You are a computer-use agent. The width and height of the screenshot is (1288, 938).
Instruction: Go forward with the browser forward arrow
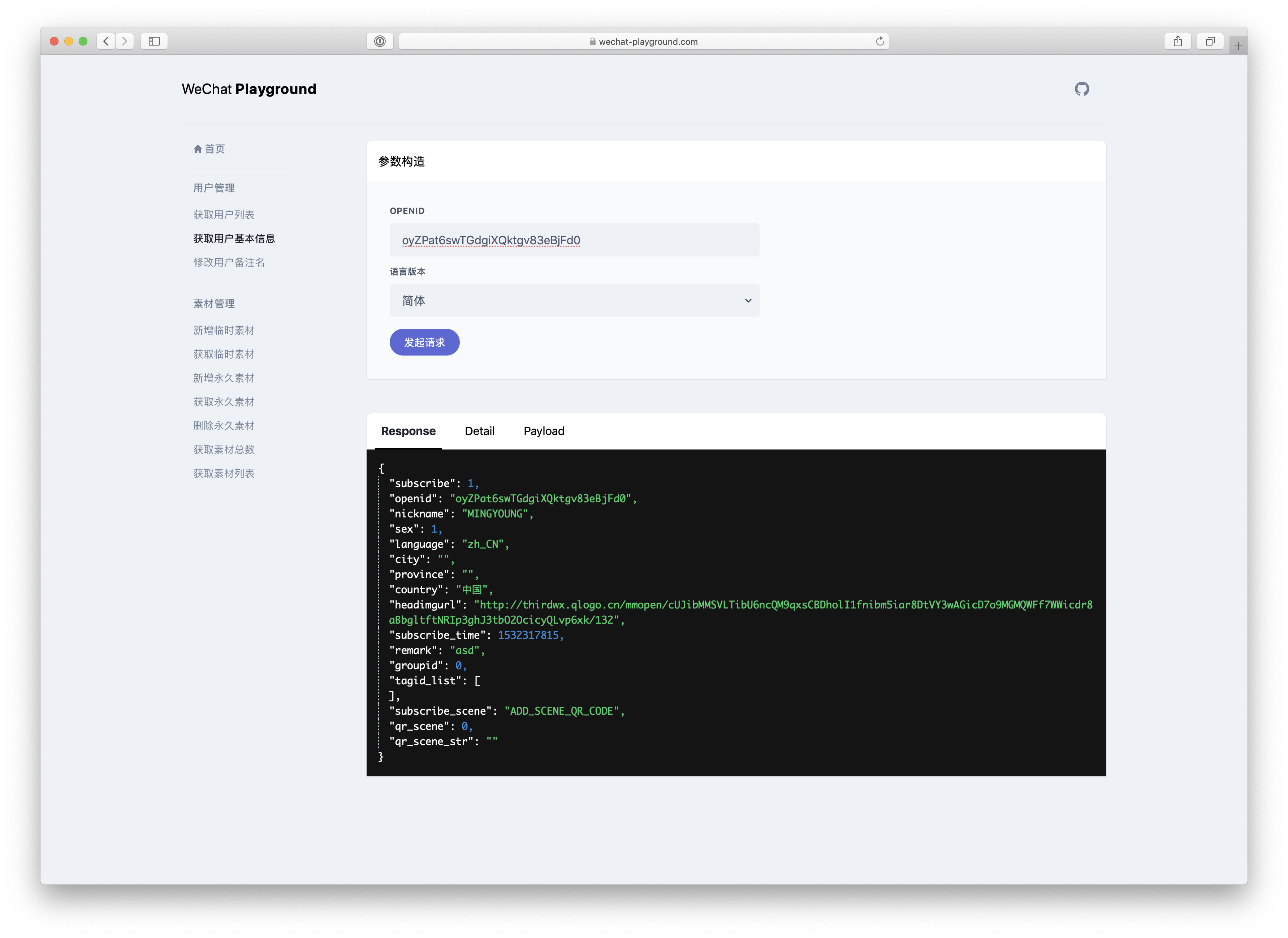click(x=125, y=41)
